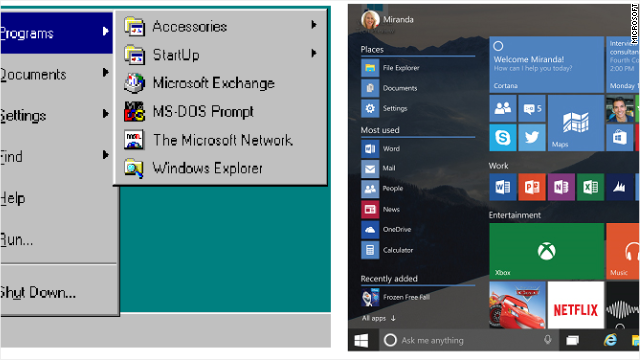Viewport: 640px width, 360px height.
Task: Click the Accessories folder icon
Action: [x=134, y=27]
